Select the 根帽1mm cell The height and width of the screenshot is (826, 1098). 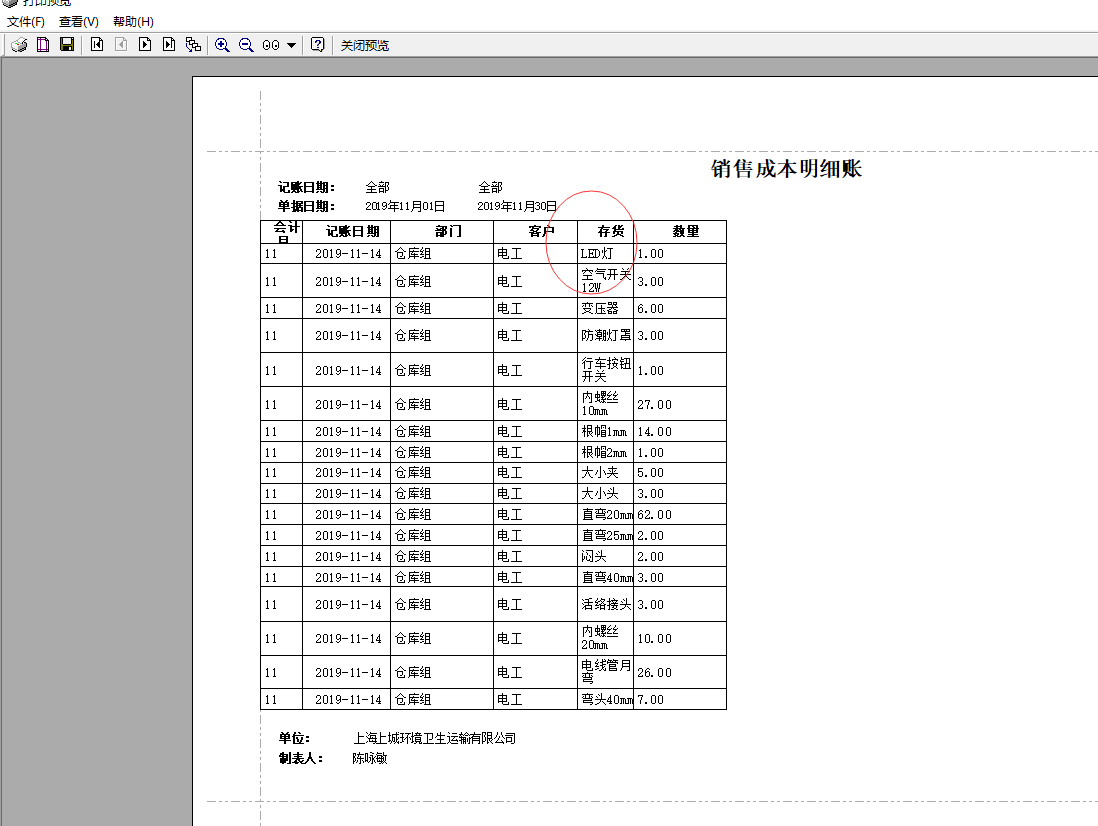pyautogui.click(x=605, y=431)
